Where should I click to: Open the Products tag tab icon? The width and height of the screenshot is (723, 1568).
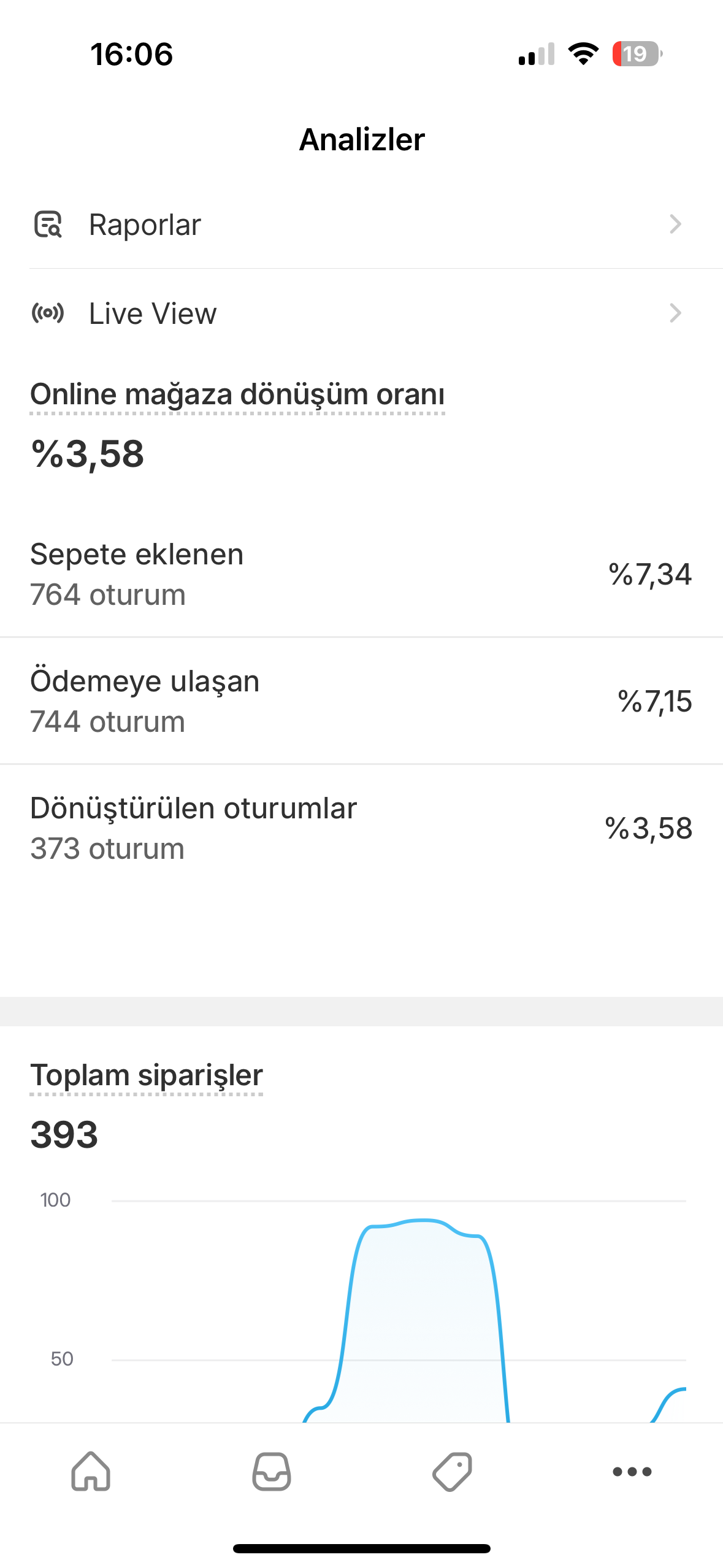coord(452,1471)
